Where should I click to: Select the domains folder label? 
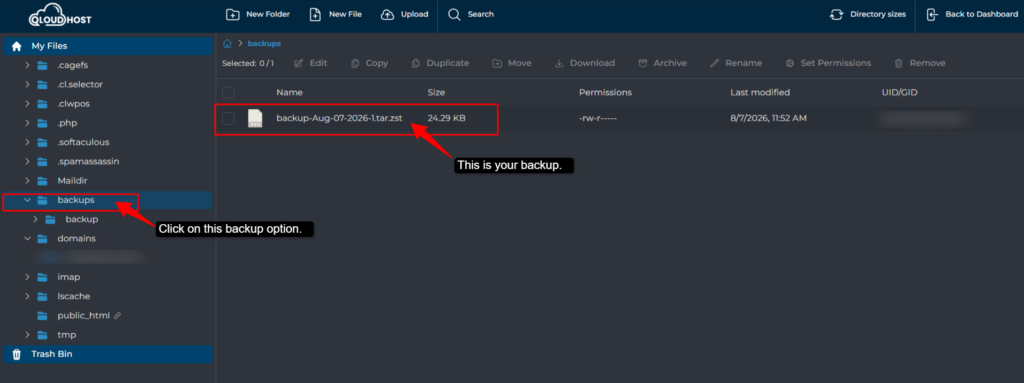(x=76, y=239)
